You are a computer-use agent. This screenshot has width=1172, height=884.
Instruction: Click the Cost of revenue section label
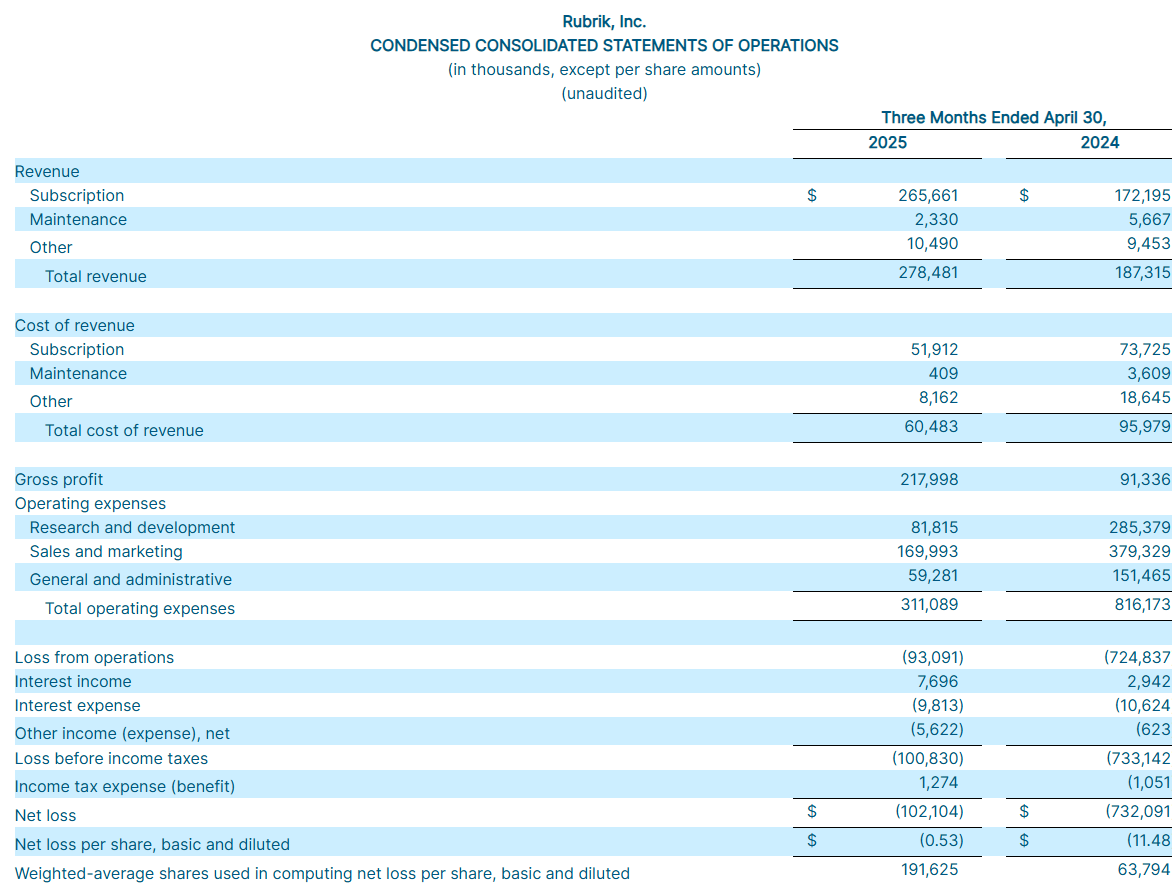tap(74, 326)
